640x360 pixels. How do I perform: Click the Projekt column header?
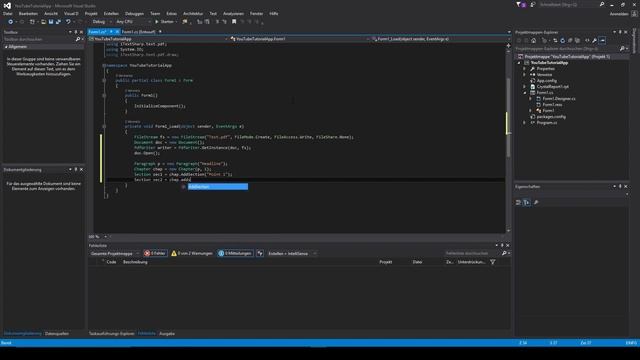tap(386, 262)
